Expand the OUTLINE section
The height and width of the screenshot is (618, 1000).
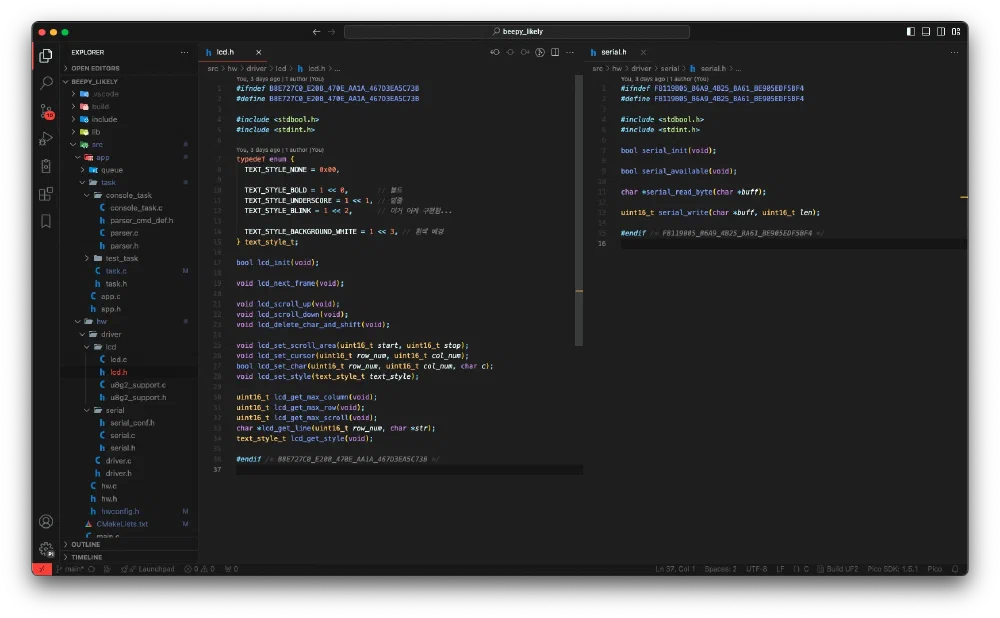(86, 544)
